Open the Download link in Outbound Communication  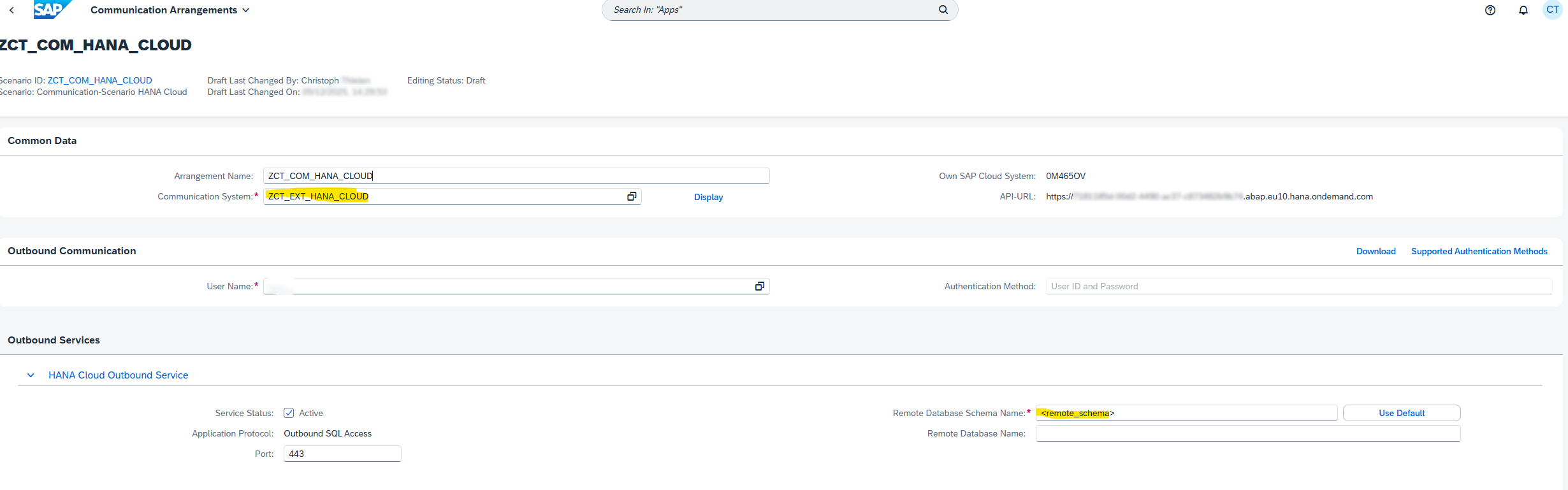click(x=1376, y=251)
